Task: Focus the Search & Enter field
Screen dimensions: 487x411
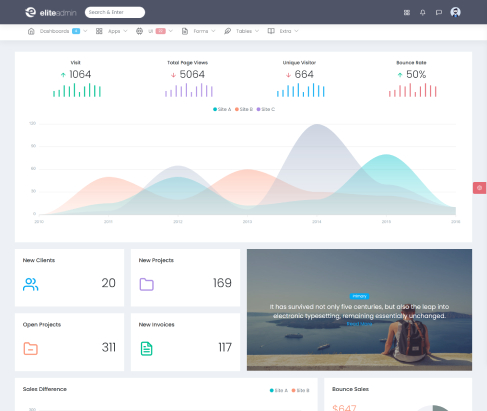Action: 115,12
